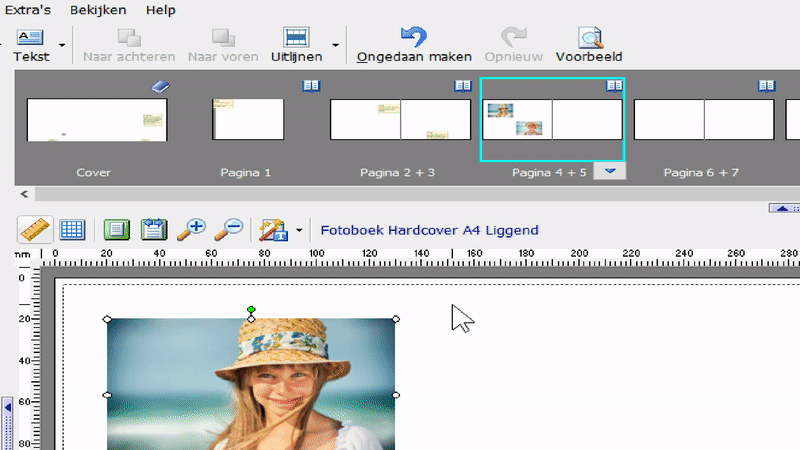Screen dimensions: 800x450
Task: Toggle the grid display button
Action: tap(72, 229)
